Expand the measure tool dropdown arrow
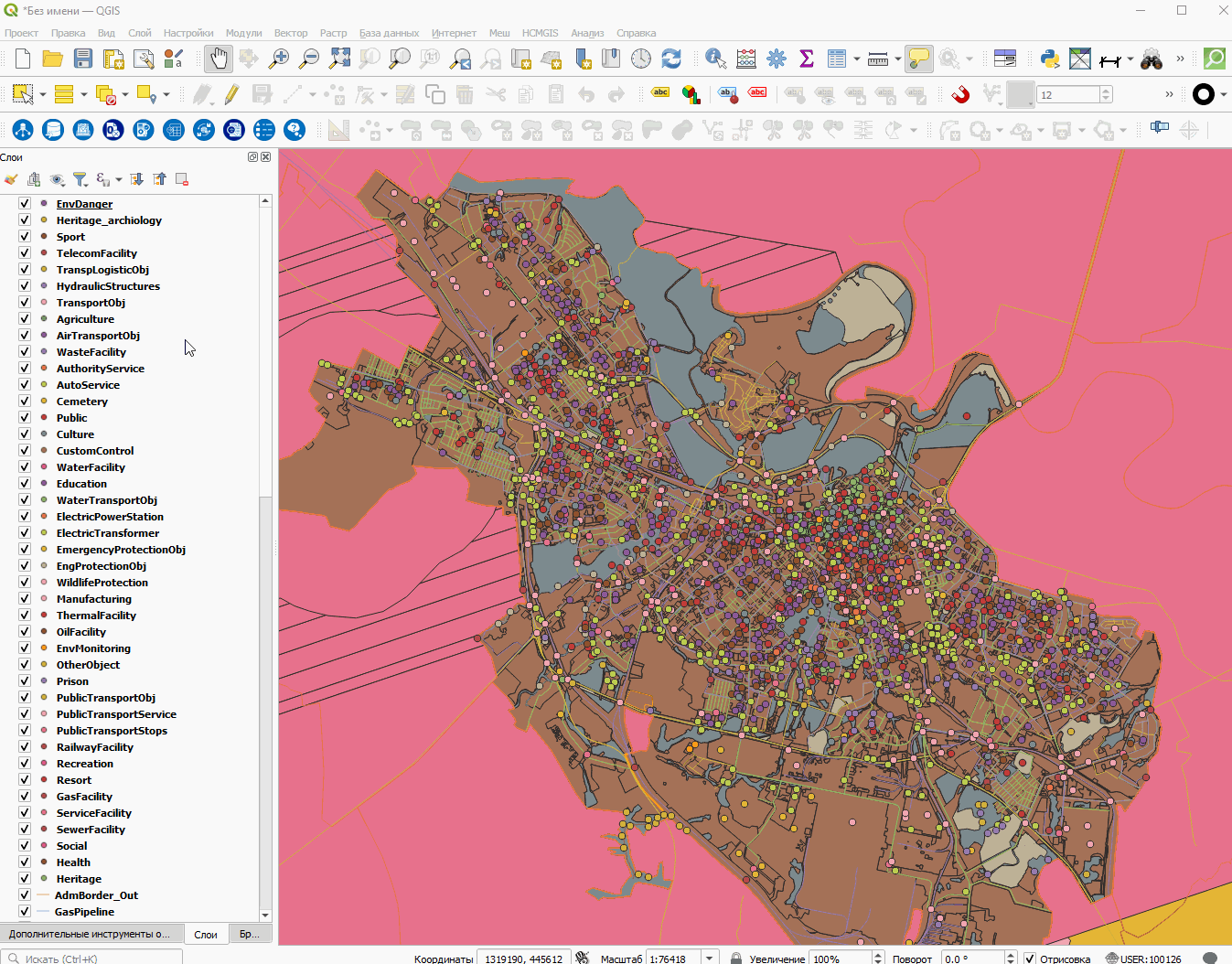Screen dimensions: 1232x964 pyautogui.click(x=897, y=59)
